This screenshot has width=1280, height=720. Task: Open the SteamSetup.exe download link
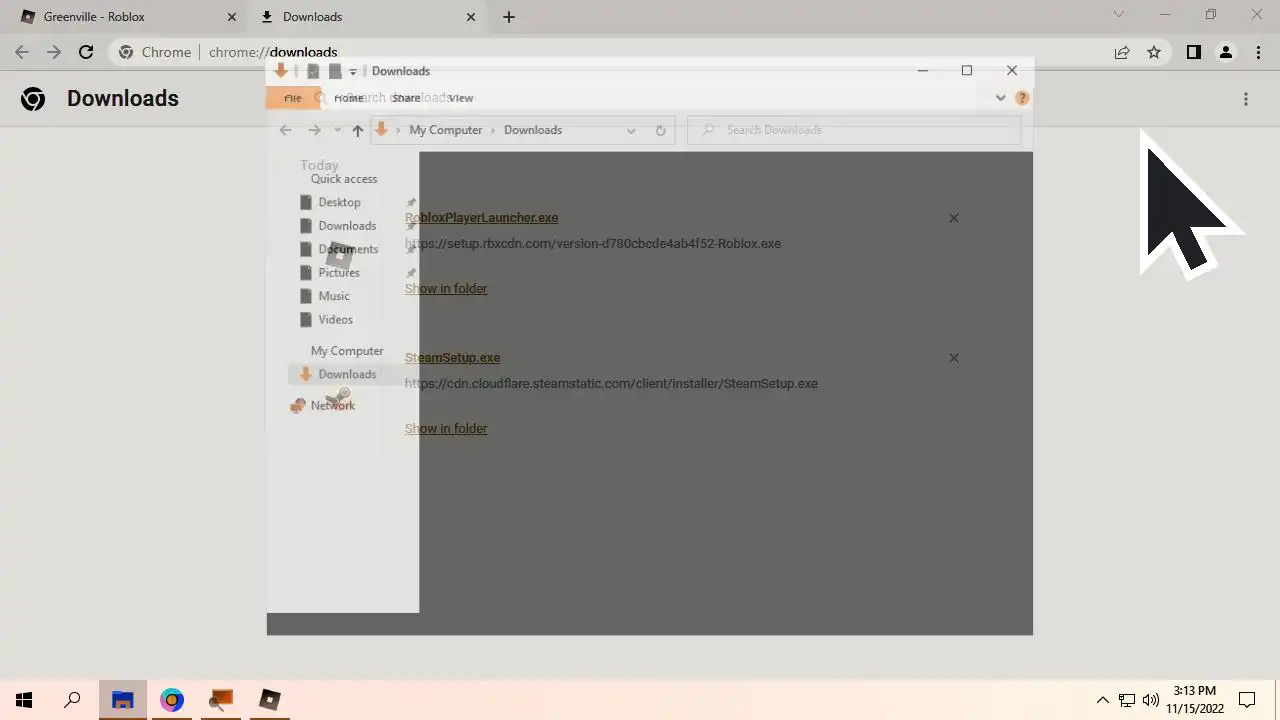(x=452, y=357)
